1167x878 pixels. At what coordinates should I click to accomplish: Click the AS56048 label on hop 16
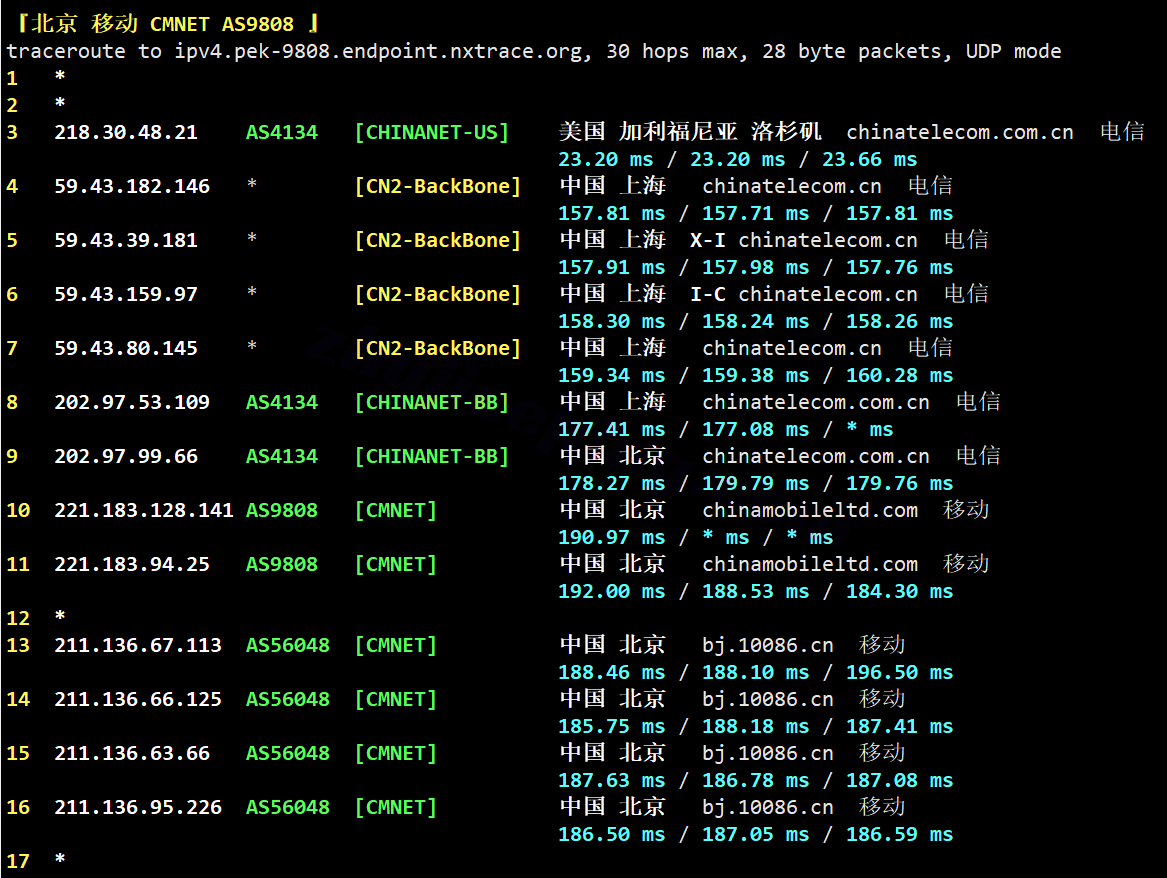point(287,808)
